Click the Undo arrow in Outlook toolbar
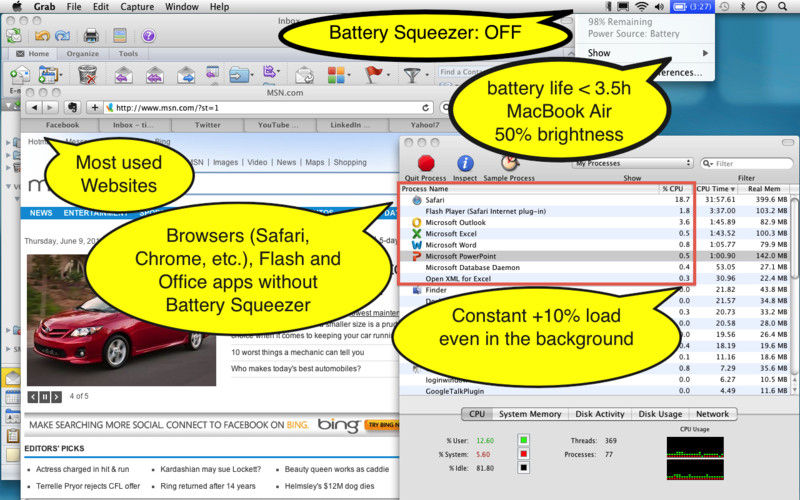800x500 pixels. click(x=42, y=36)
